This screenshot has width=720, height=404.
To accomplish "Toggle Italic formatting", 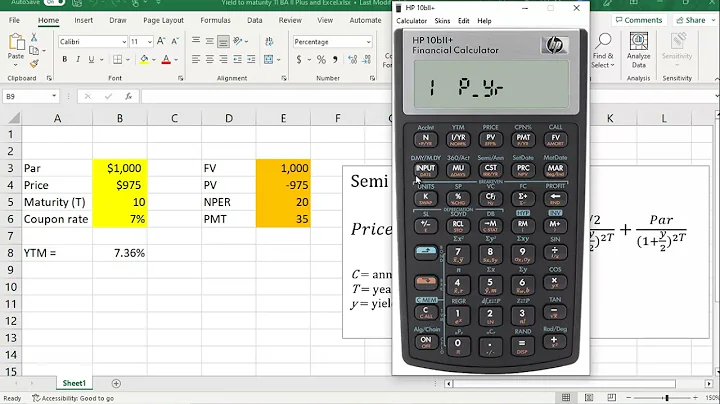I will point(78,59).
